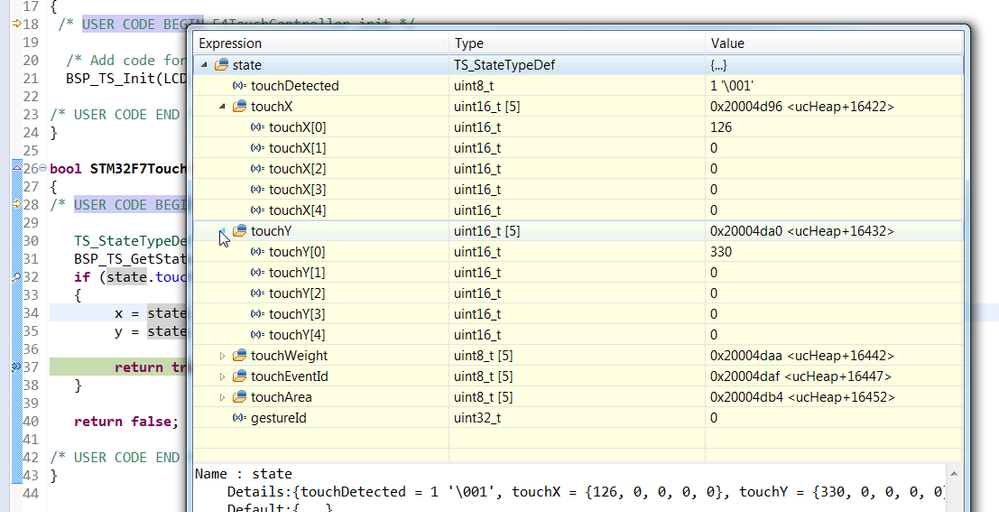Click the value 126 of touchX[0]
The image size is (999, 512).
point(721,127)
